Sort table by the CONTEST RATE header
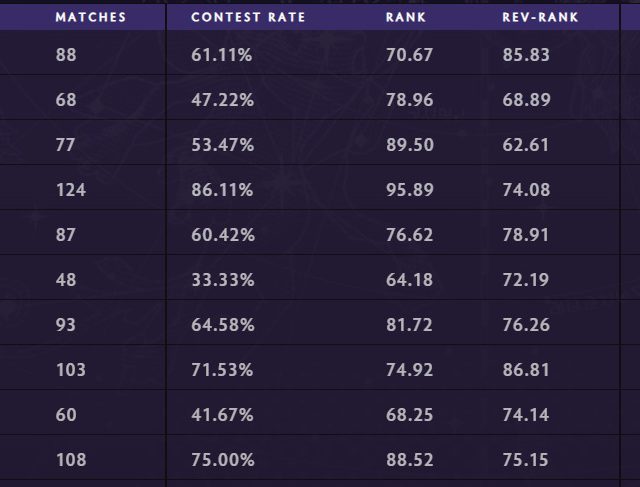 click(x=248, y=17)
